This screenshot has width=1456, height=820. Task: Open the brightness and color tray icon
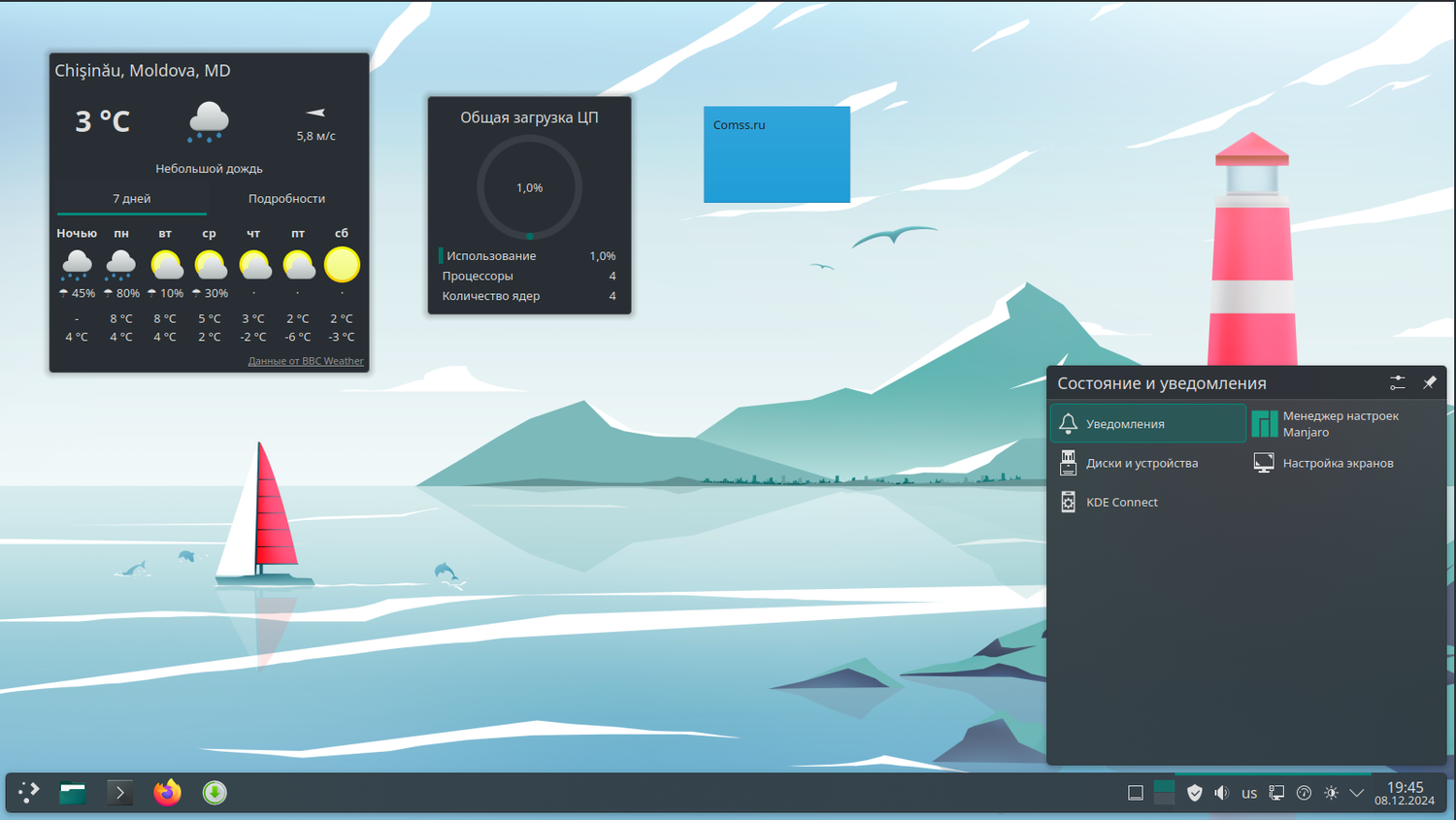[1331, 793]
